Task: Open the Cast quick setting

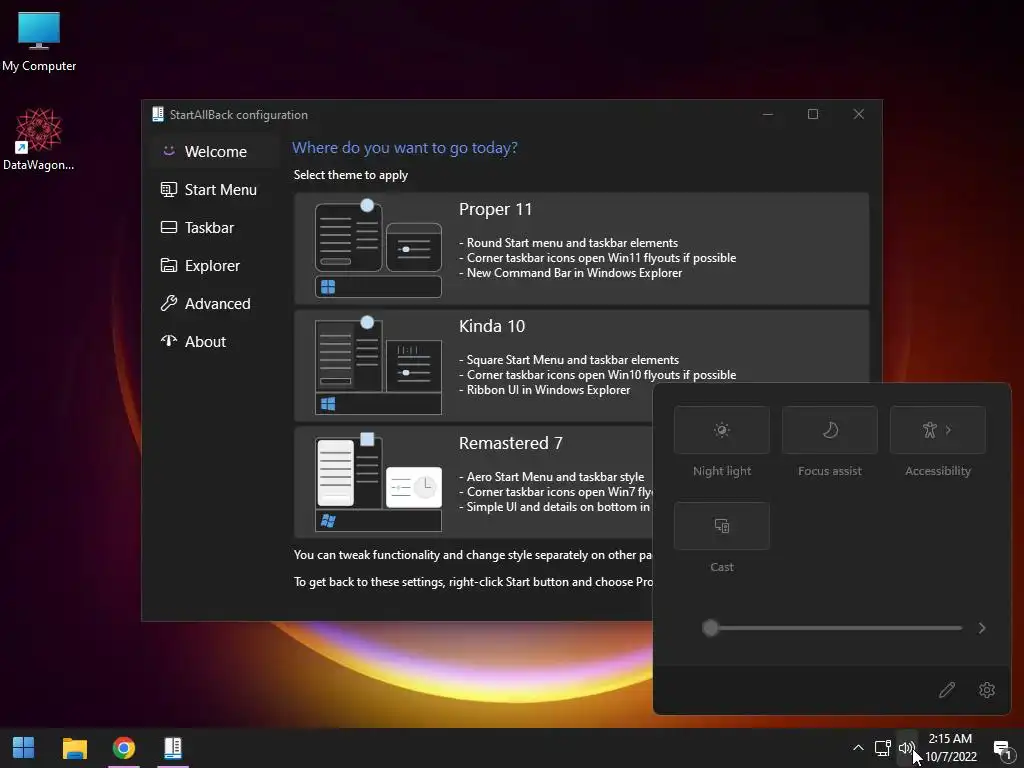Action: [722, 526]
